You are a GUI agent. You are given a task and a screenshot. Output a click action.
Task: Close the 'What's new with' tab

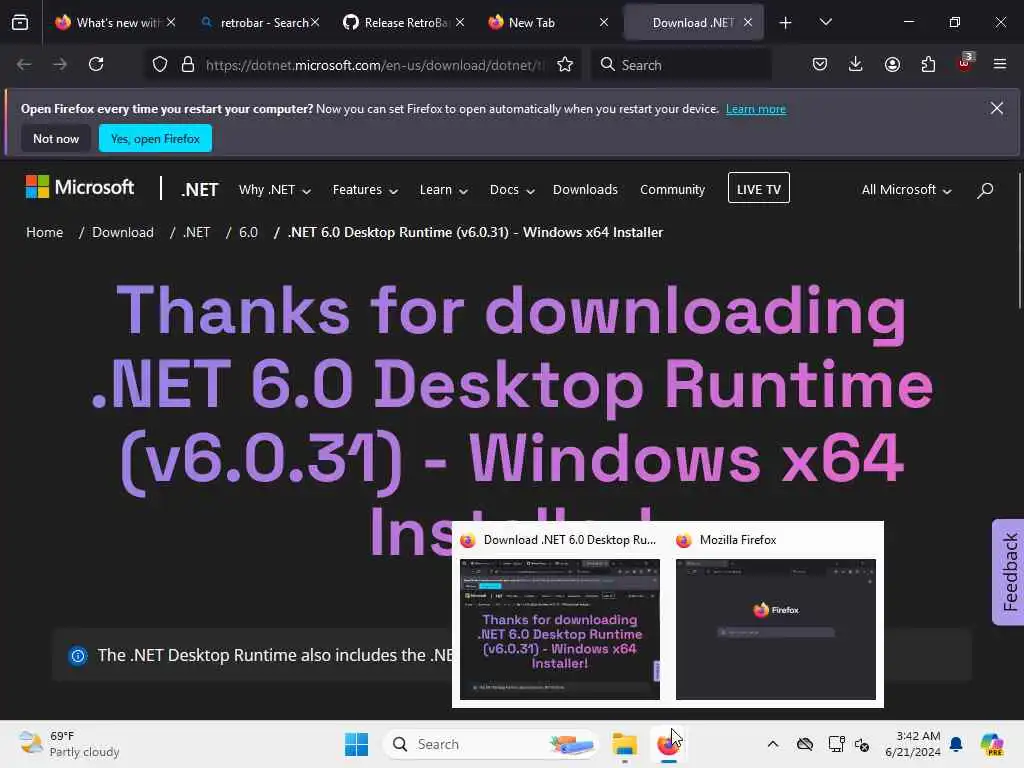pos(171,22)
